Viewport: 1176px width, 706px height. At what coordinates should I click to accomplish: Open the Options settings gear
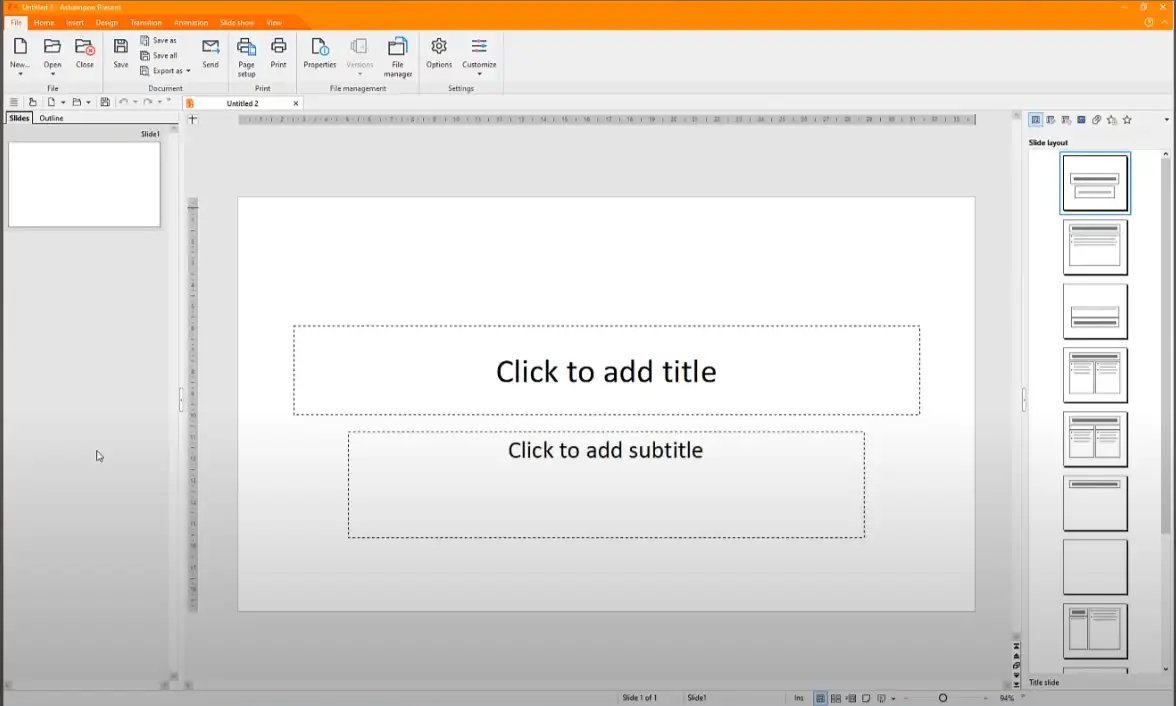coord(439,52)
